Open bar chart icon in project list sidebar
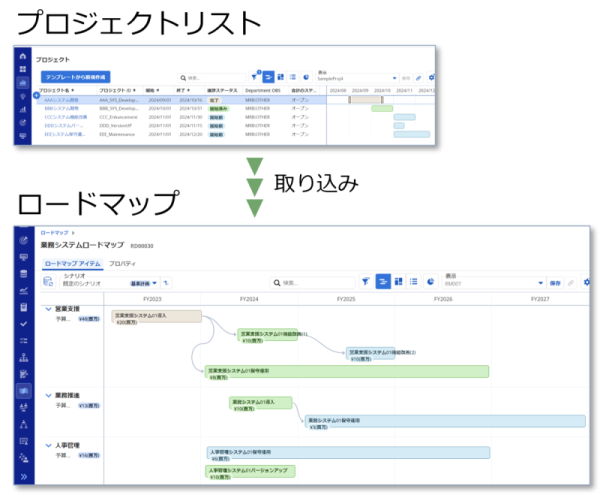This screenshot has width=600, height=495. (x=23, y=109)
